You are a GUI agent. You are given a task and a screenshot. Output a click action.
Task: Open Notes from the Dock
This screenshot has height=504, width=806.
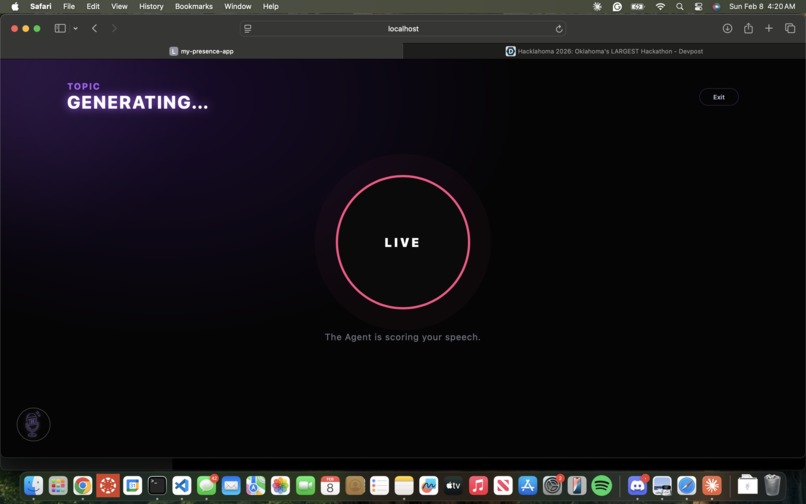(x=404, y=485)
